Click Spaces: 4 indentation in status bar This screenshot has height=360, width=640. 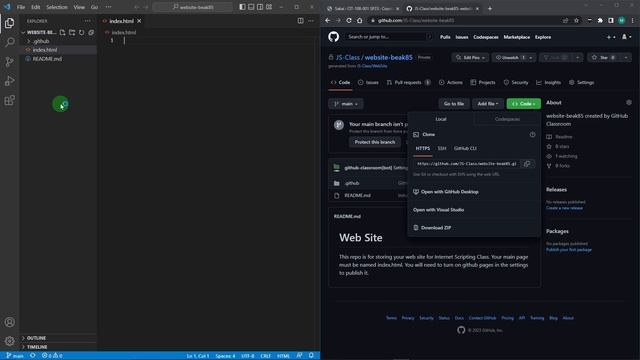225,356
